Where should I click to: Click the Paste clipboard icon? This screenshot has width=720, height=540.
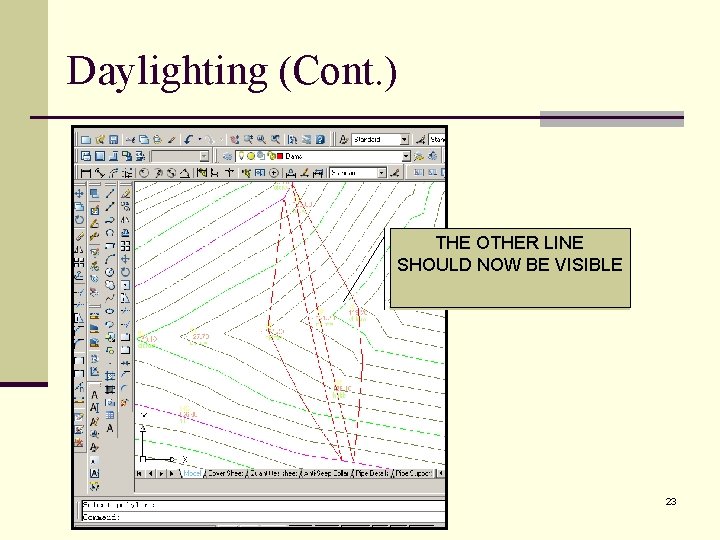point(157,140)
